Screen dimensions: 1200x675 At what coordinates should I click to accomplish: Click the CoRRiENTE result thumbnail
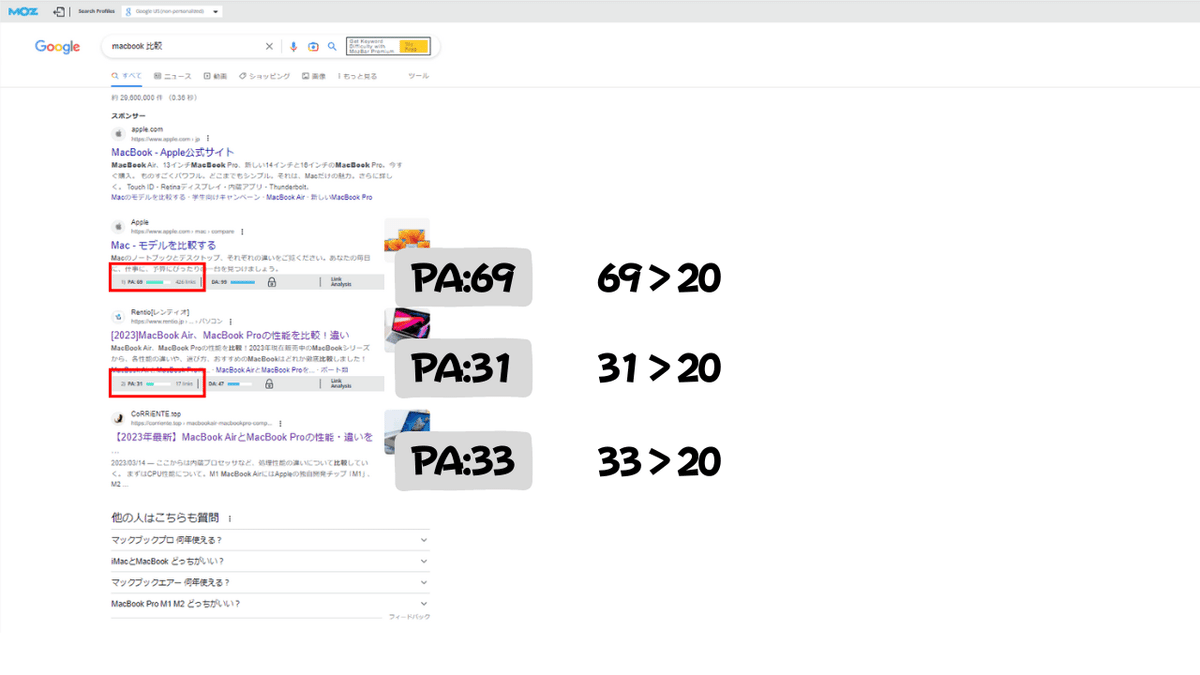407,431
